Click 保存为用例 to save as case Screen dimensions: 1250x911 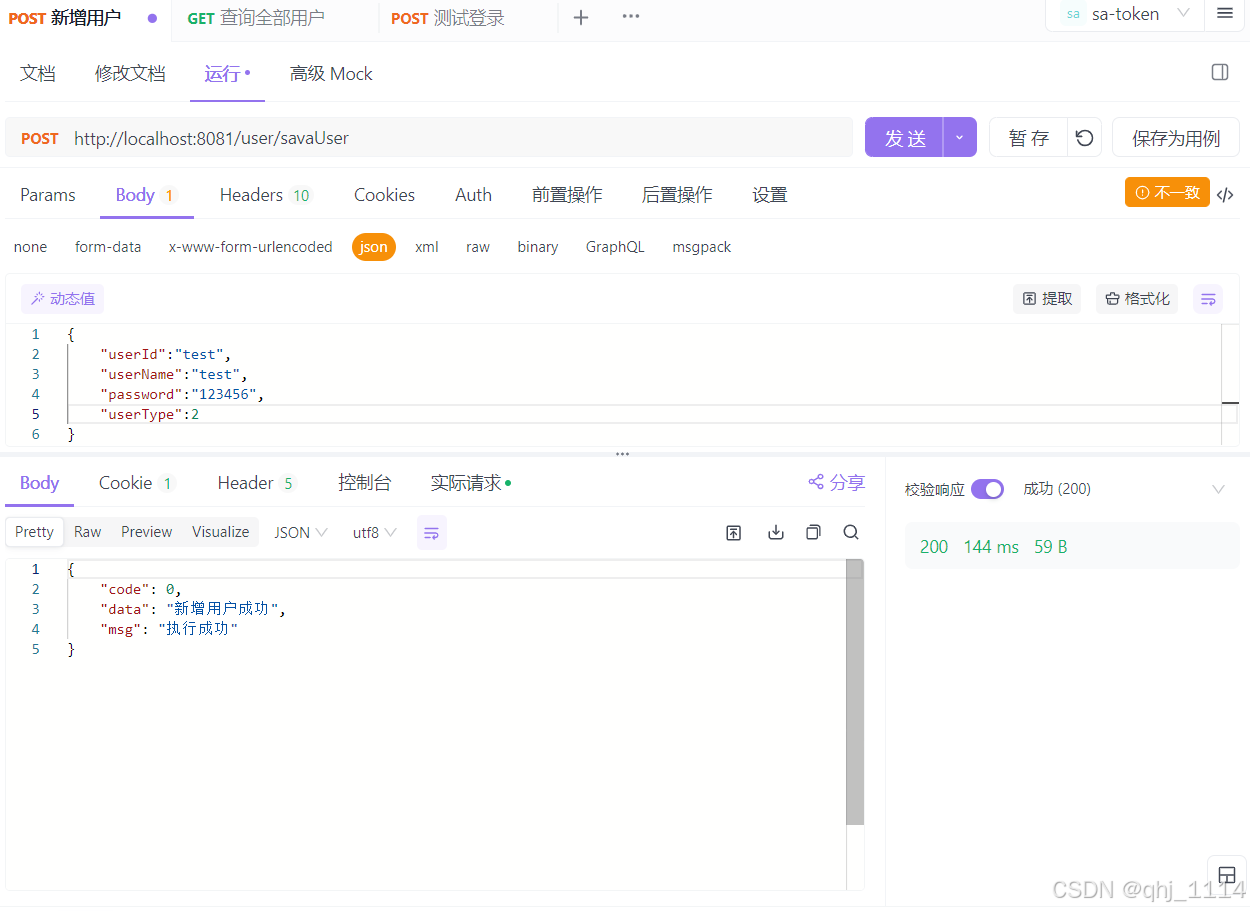pos(1176,137)
